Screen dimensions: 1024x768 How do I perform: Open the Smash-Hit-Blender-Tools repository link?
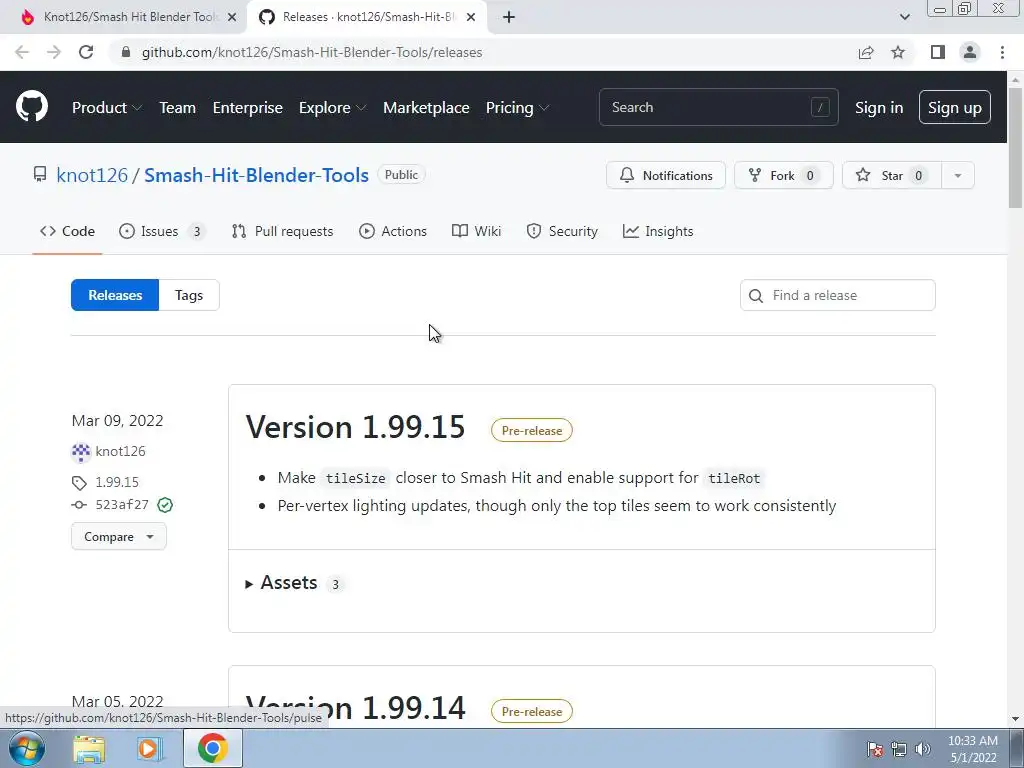click(x=257, y=175)
